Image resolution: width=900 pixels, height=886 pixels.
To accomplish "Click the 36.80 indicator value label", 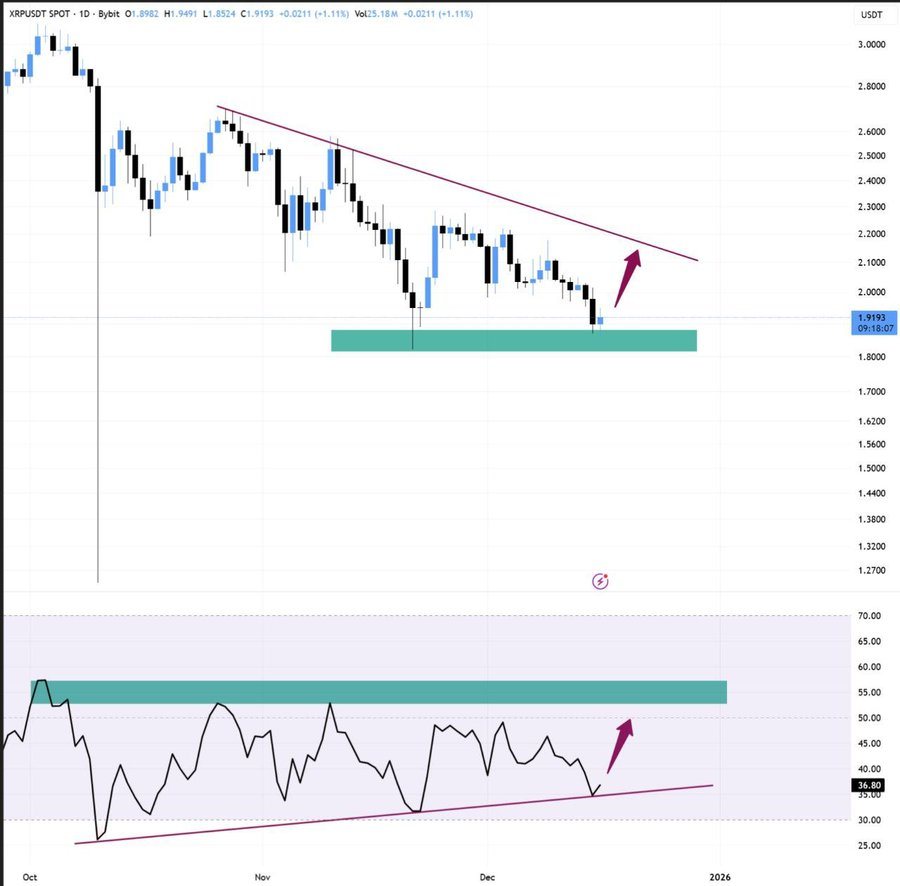I will coord(867,784).
